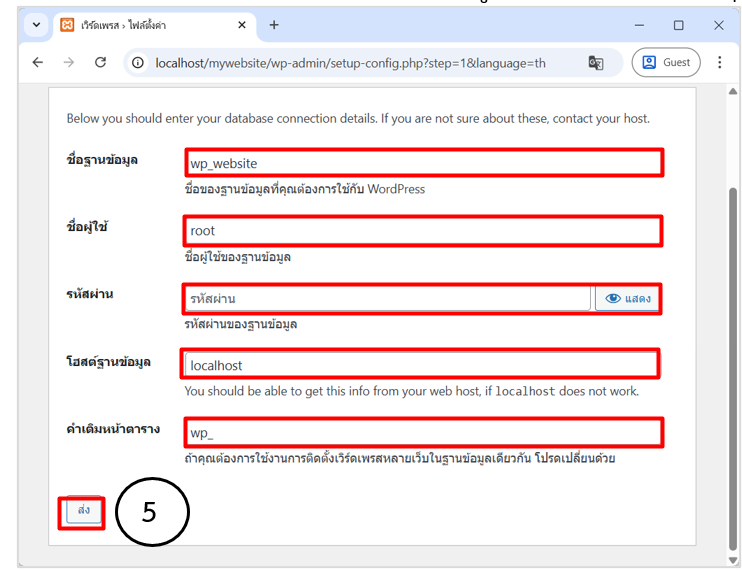
Task: Expand the tab search dropdown arrow
Action: coord(38,25)
